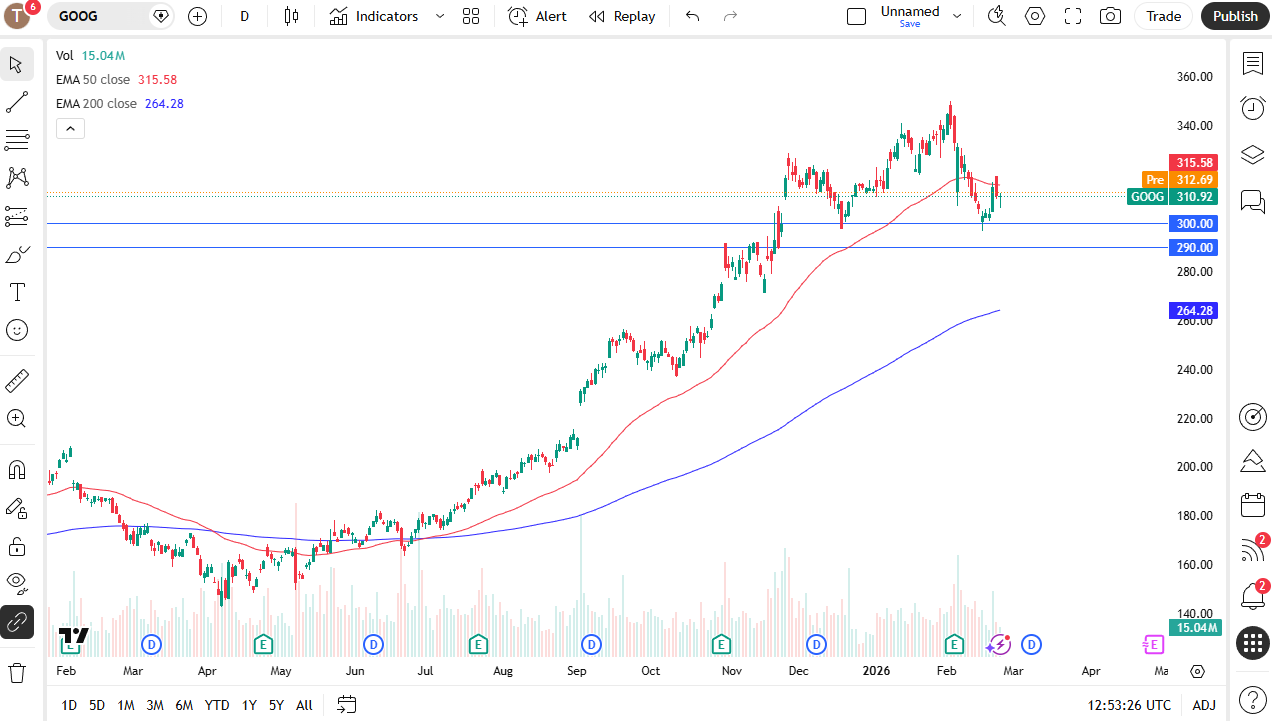Open quick search lightbulb icon
Image resolution: width=1272 pixels, height=721 pixels.
pos(996,16)
